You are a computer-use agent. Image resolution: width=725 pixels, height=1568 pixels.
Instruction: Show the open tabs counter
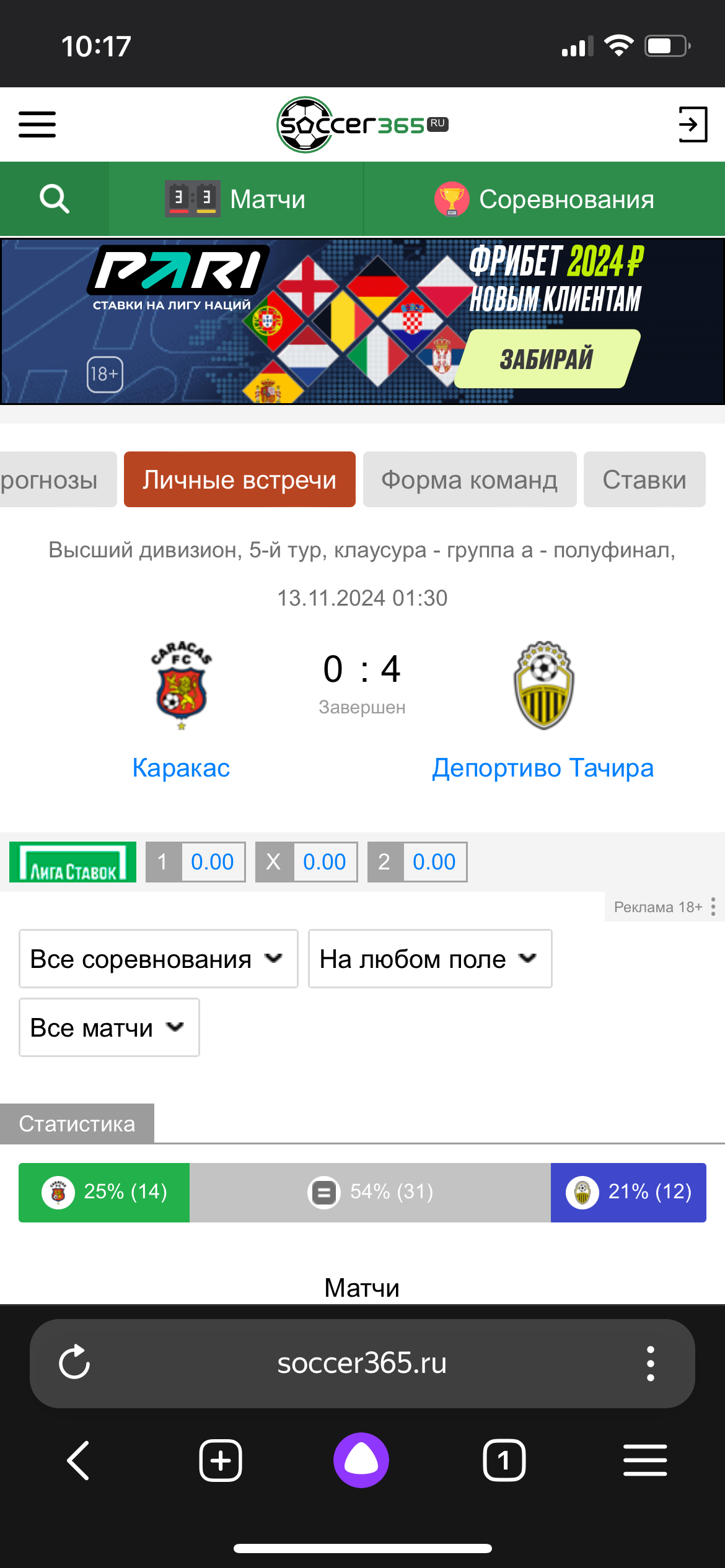click(504, 1460)
